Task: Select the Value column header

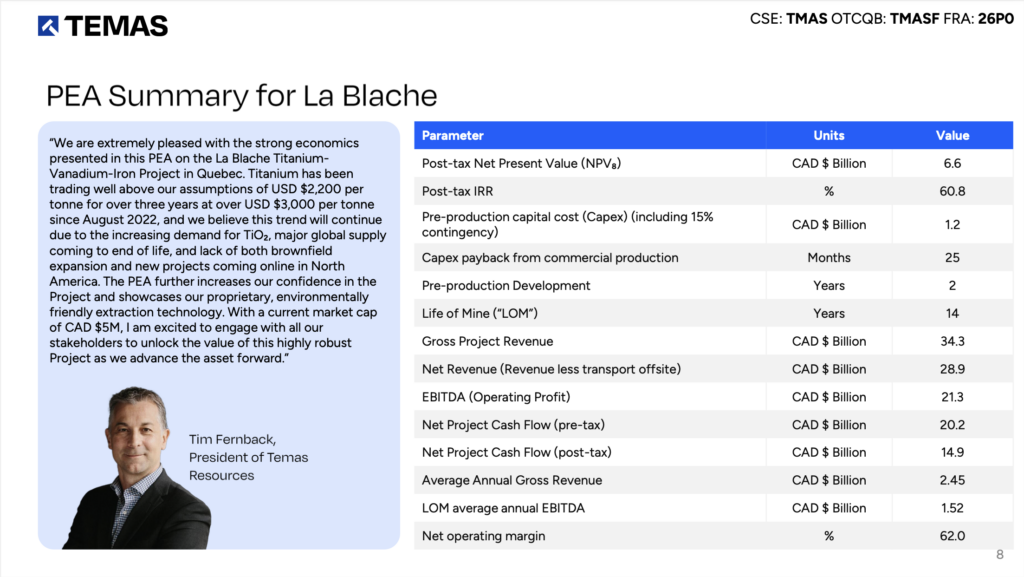Action: (952, 135)
